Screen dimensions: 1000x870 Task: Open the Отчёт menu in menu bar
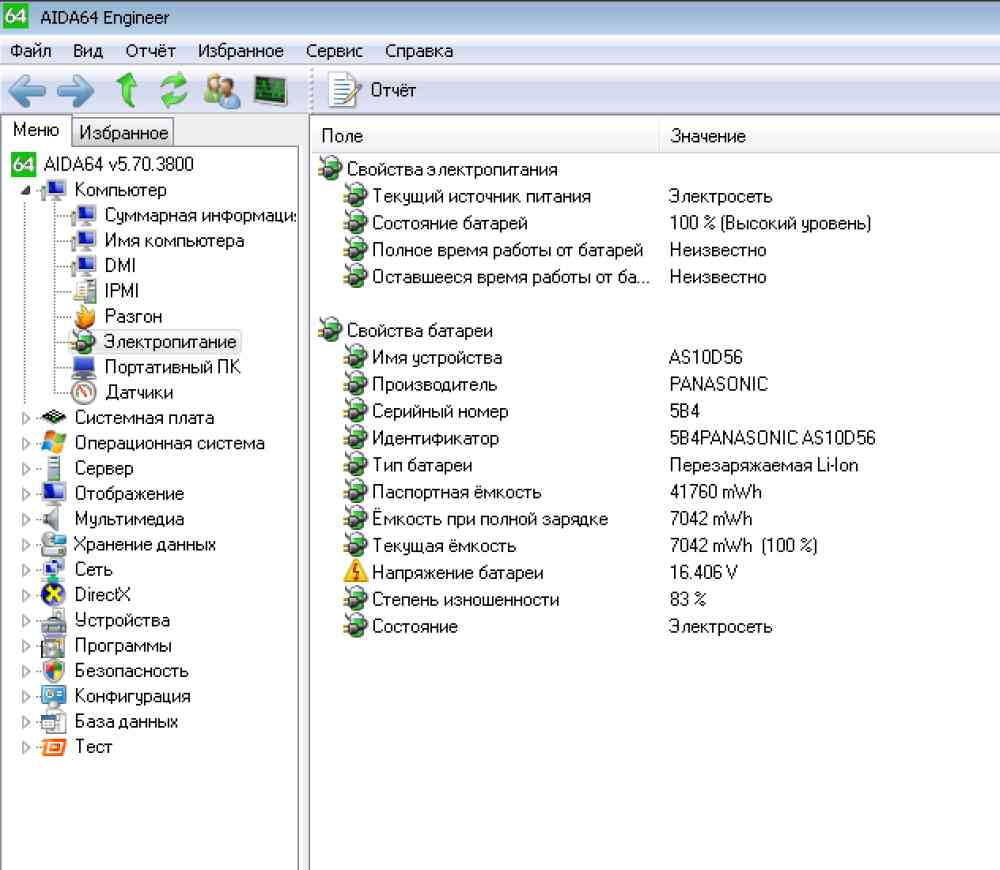(x=151, y=51)
